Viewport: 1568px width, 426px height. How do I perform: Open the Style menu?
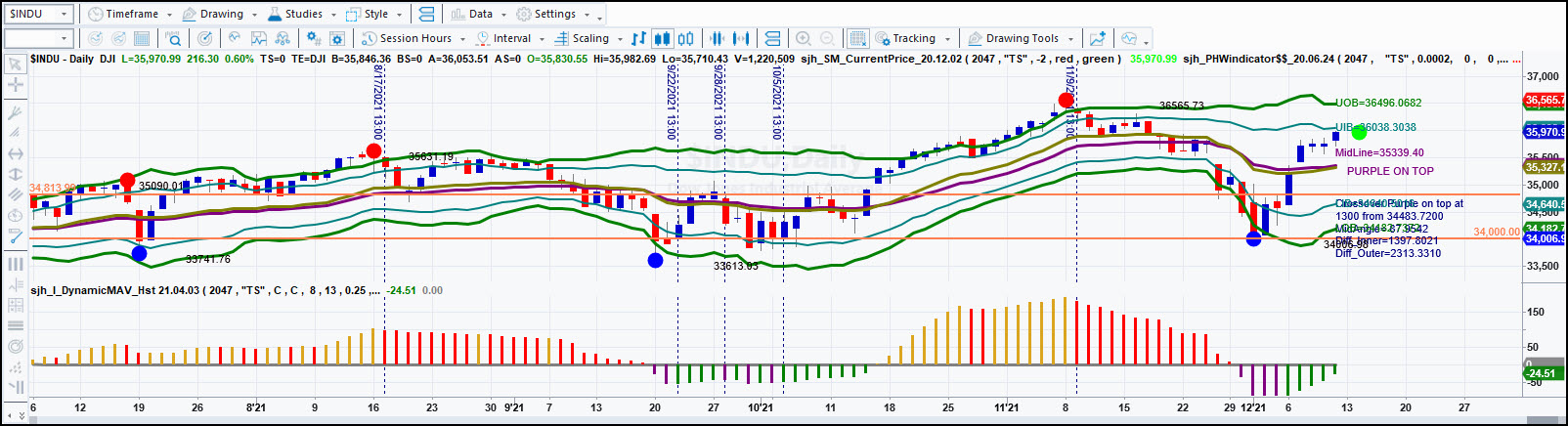click(x=374, y=14)
